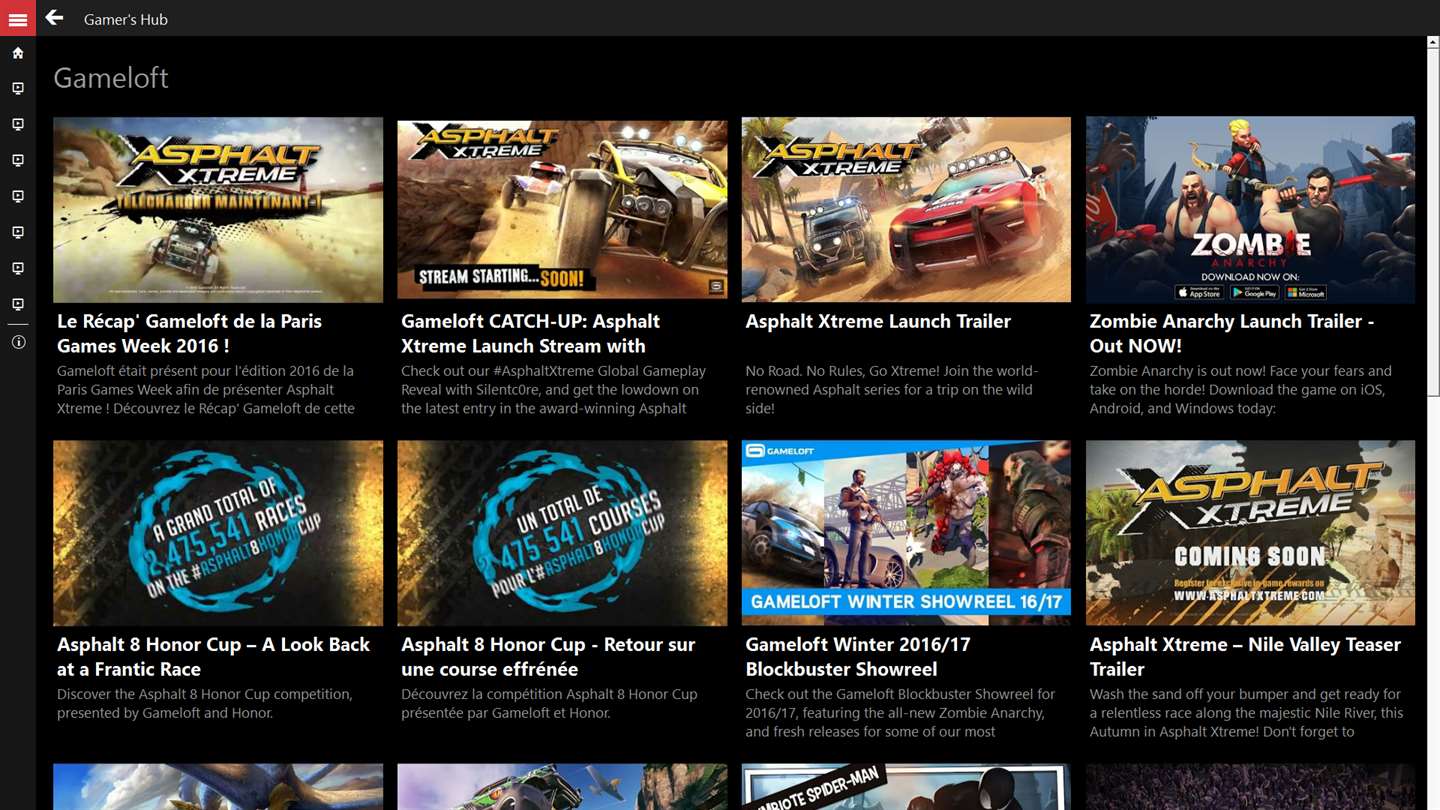The width and height of the screenshot is (1440, 810).
Task: Click the vertical scrollbar thumb
Action: 1433,221
